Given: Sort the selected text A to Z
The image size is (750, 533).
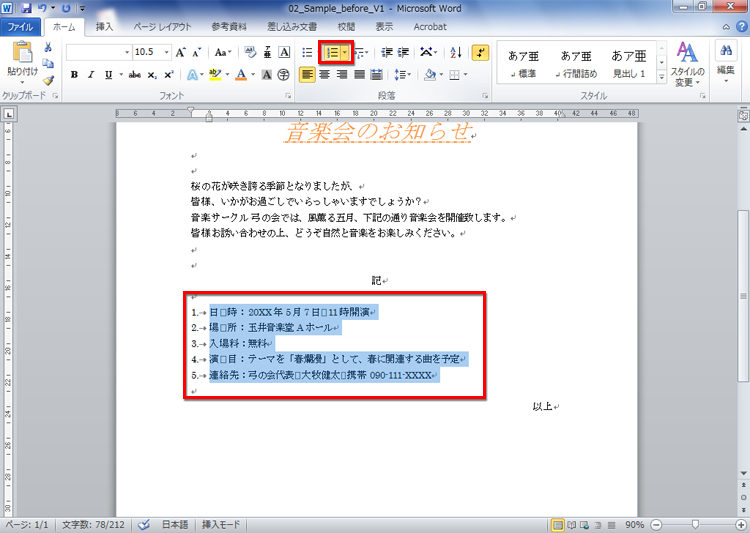Looking at the screenshot, I should click(x=456, y=52).
